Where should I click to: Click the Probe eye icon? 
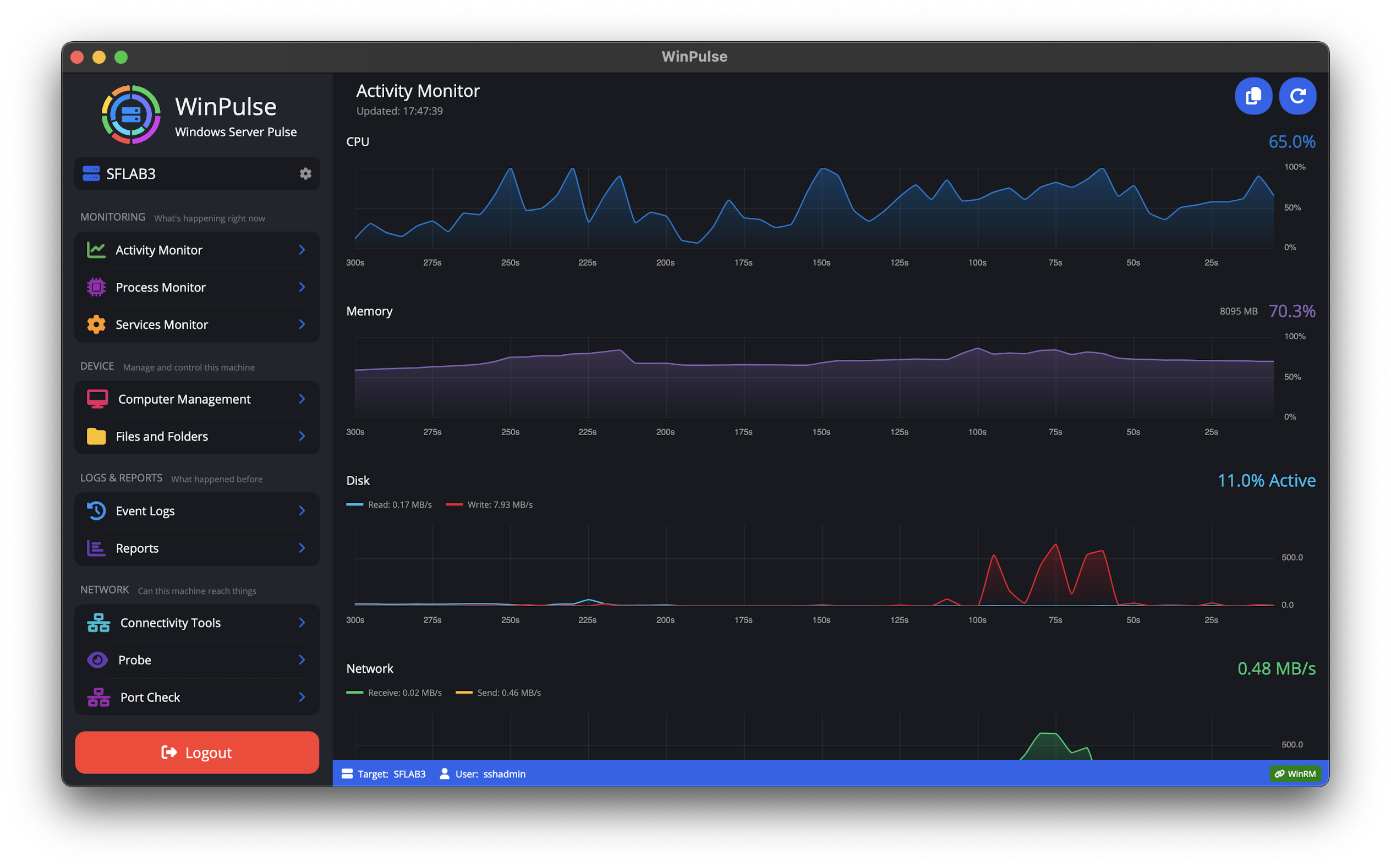pos(97,660)
